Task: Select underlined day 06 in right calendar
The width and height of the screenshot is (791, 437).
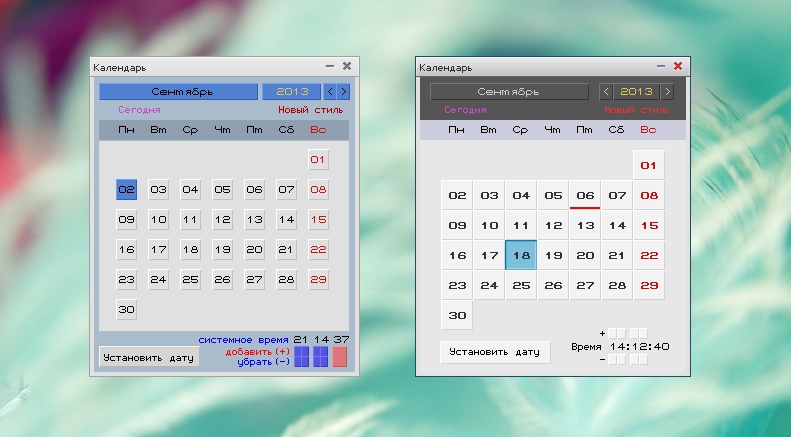Action: (x=585, y=196)
